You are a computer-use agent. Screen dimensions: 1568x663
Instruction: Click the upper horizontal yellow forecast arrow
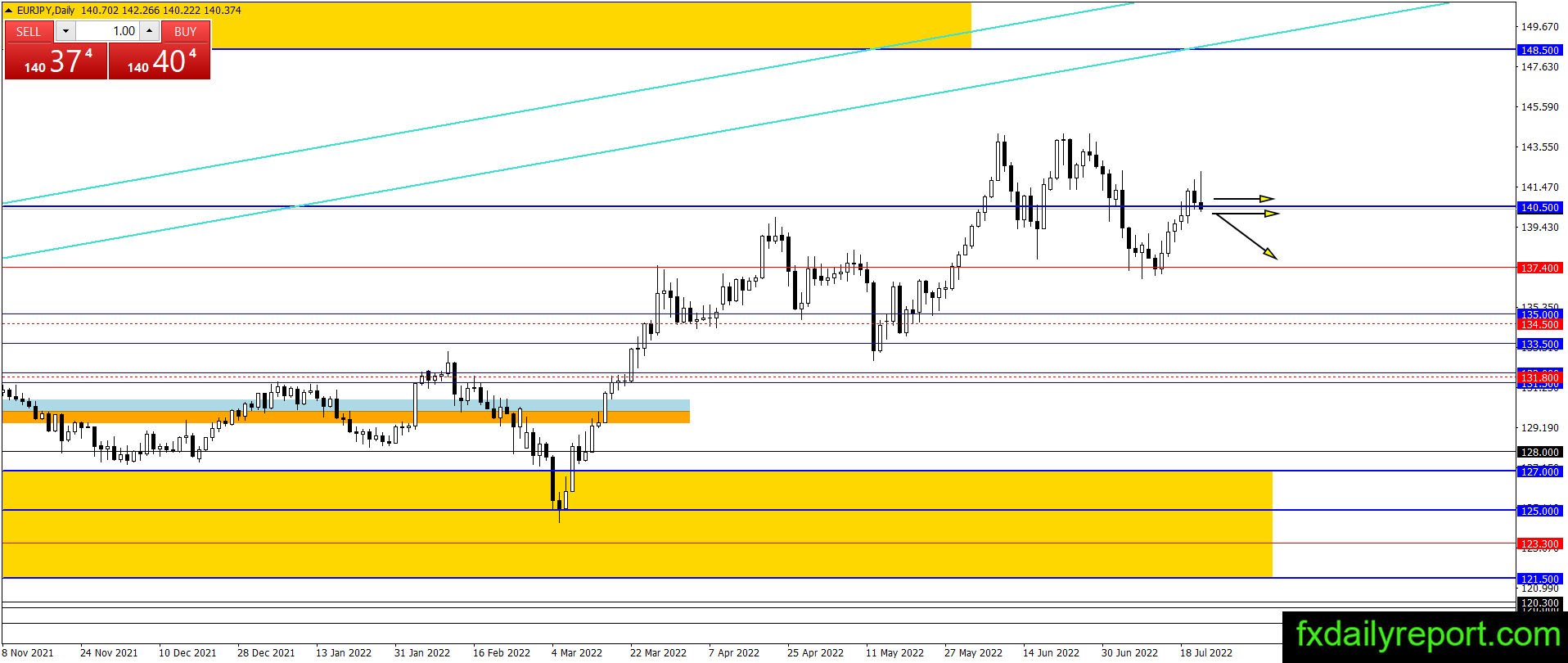pyautogui.click(x=1244, y=198)
